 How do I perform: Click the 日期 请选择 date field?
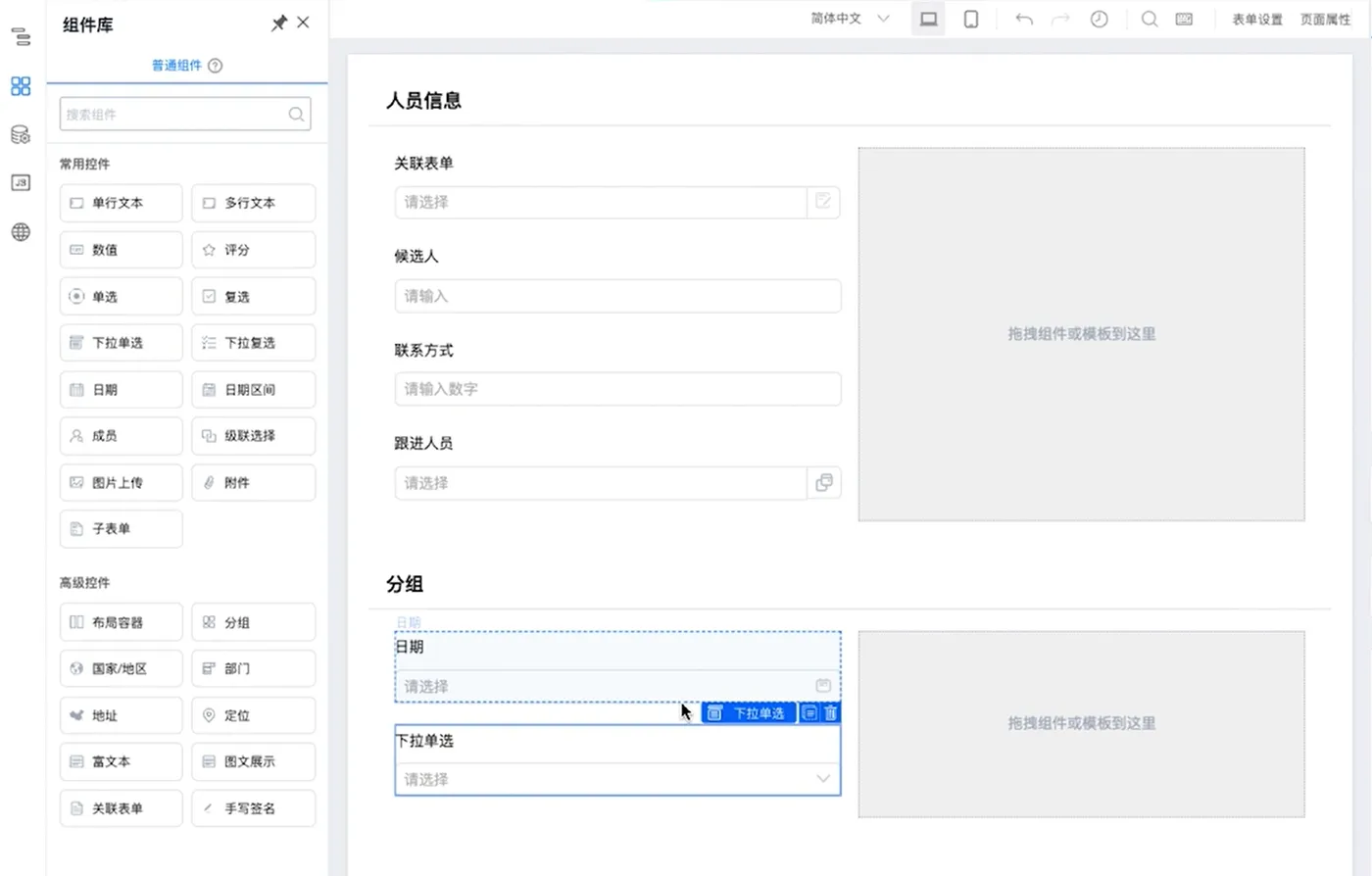point(617,686)
